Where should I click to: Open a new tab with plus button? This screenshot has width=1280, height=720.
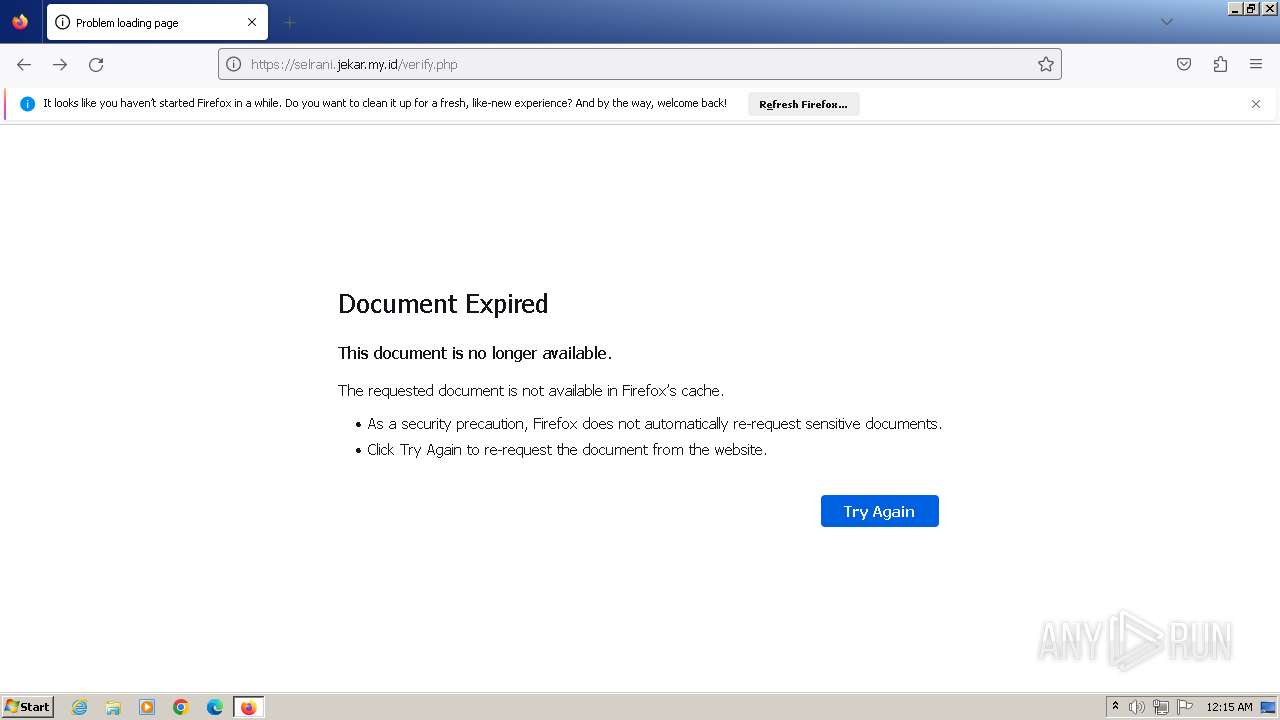(x=289, y=22)
